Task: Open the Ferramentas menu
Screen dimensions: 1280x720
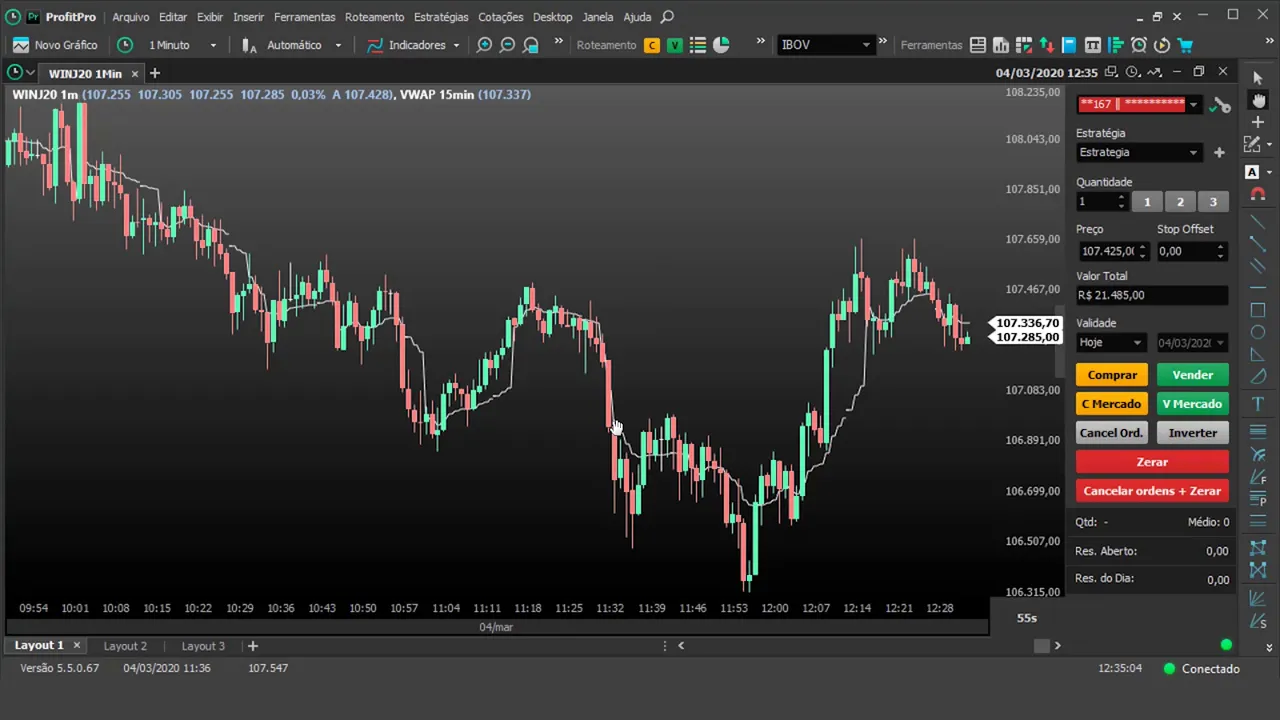Action: (x=305, y=17)
